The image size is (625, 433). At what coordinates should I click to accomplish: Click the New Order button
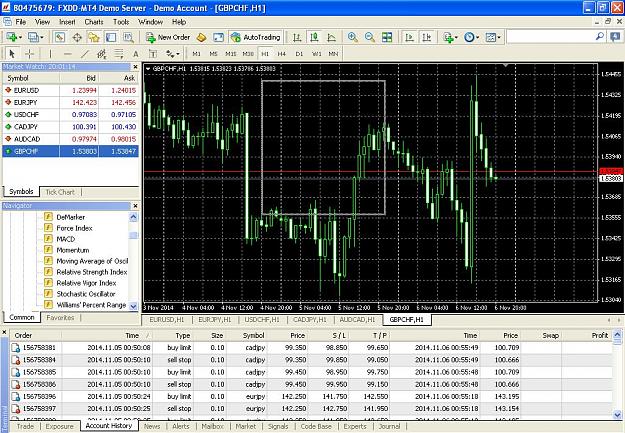[x=168, y=37]
